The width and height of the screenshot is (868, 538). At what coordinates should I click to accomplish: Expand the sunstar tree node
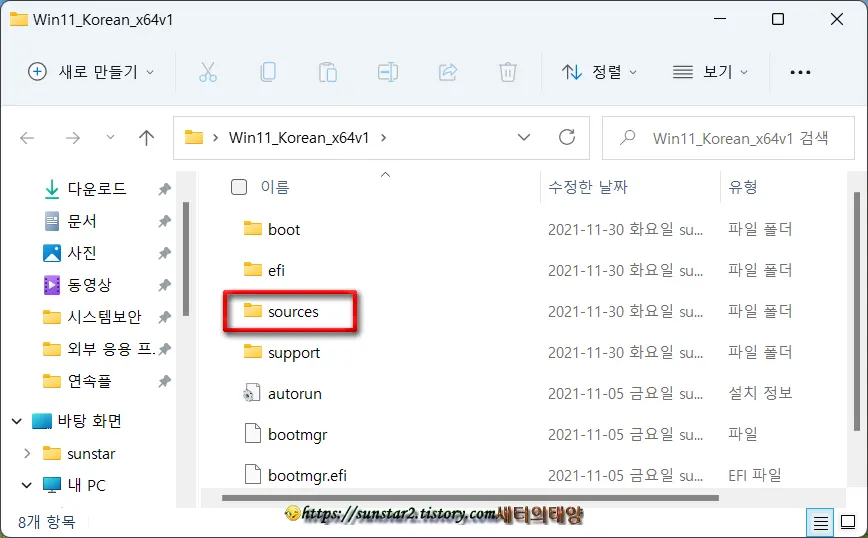(27, 453)
